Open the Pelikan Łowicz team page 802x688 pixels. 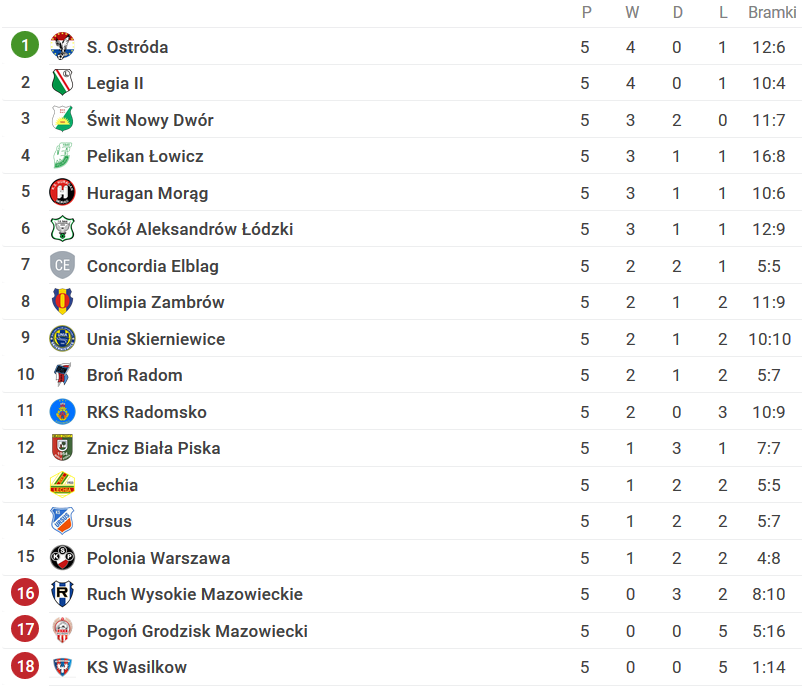click(145, 156)
